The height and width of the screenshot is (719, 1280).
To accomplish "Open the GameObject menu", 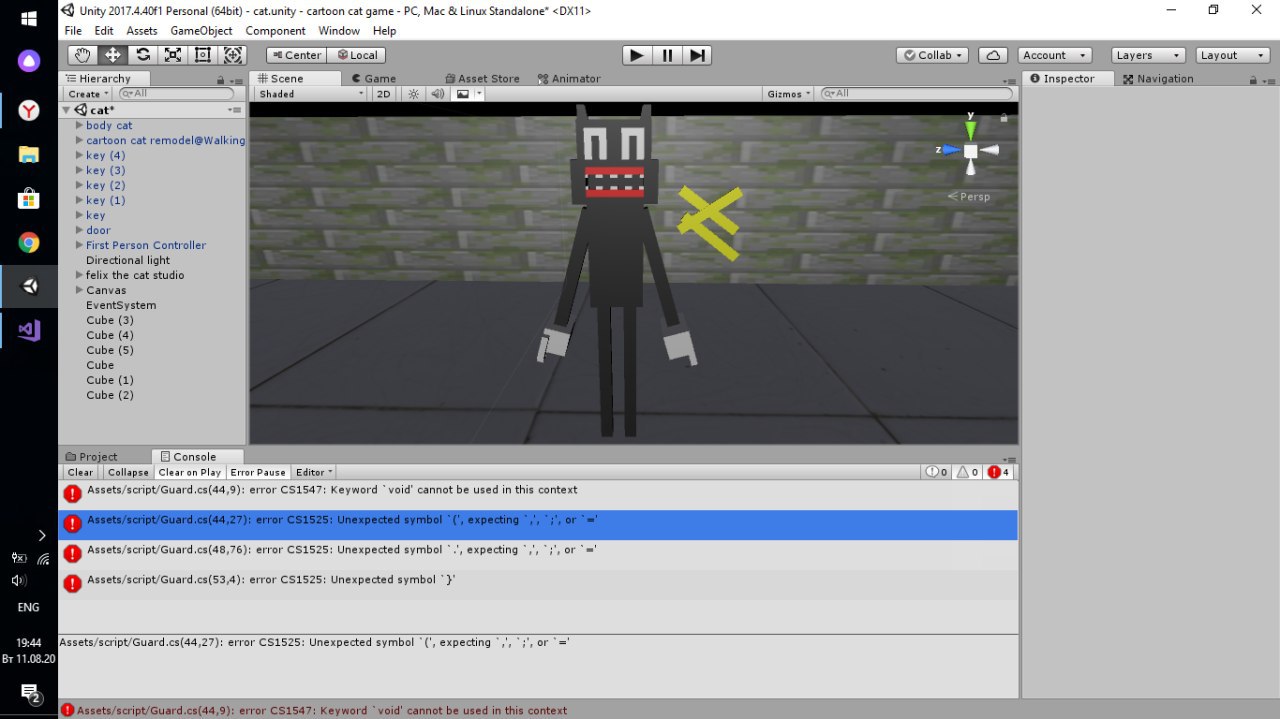I will point(201,31).
